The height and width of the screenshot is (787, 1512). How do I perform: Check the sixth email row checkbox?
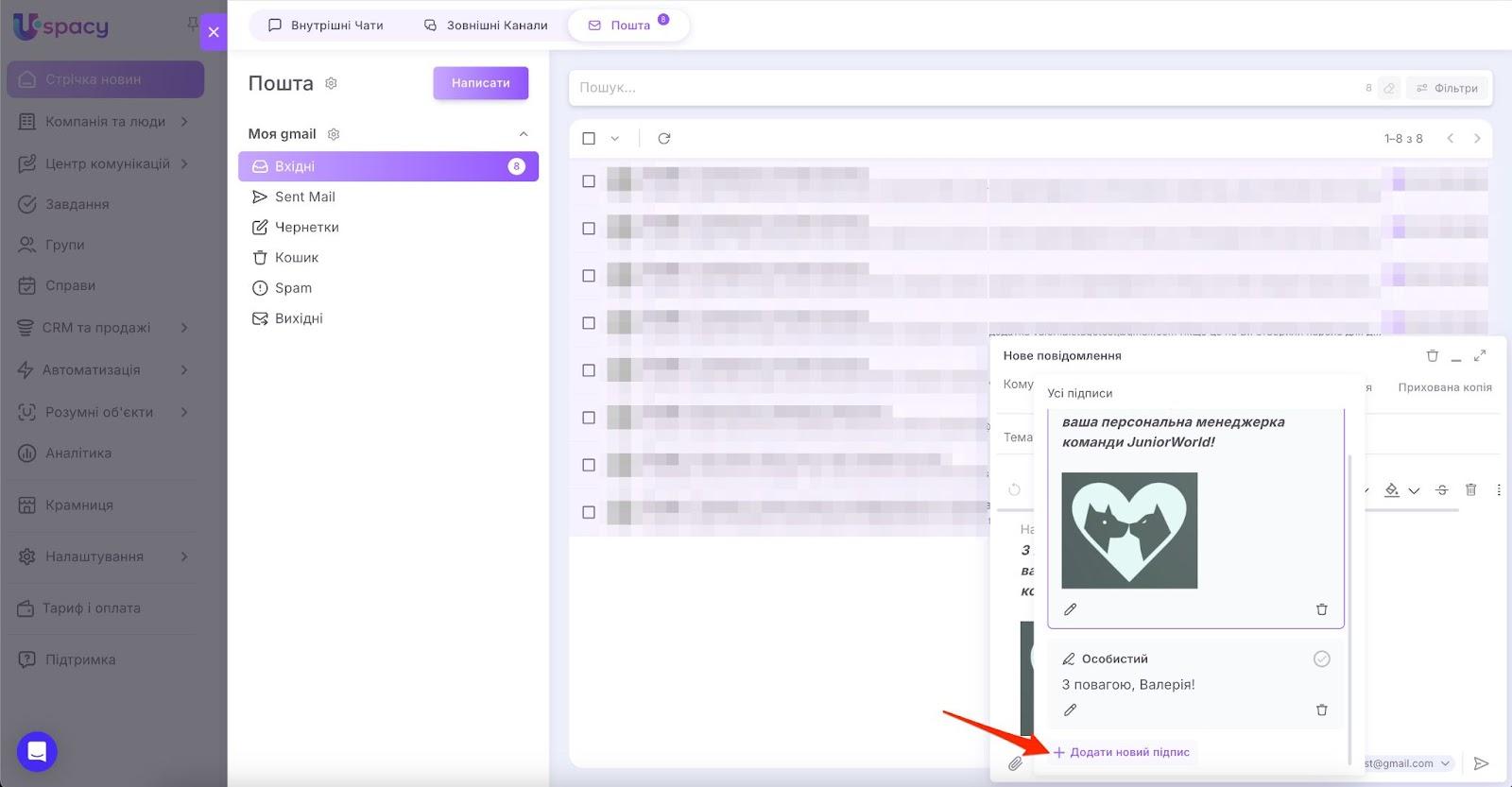[x=589, y=418]
